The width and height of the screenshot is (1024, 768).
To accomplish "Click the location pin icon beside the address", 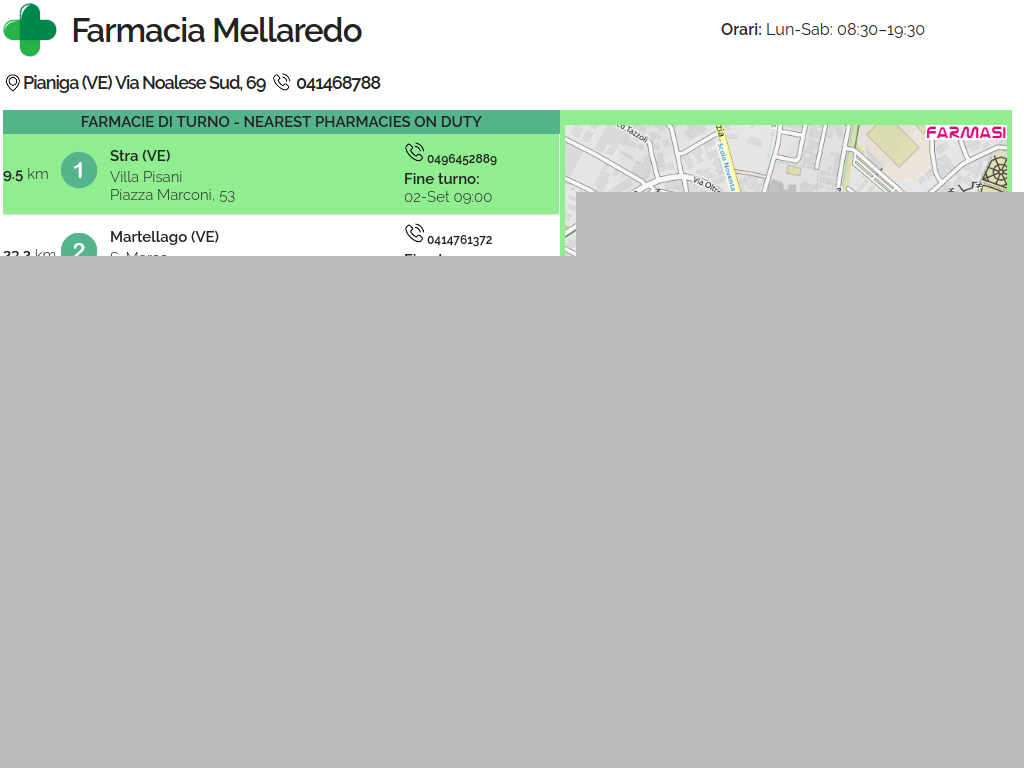I will coord(13,83).
